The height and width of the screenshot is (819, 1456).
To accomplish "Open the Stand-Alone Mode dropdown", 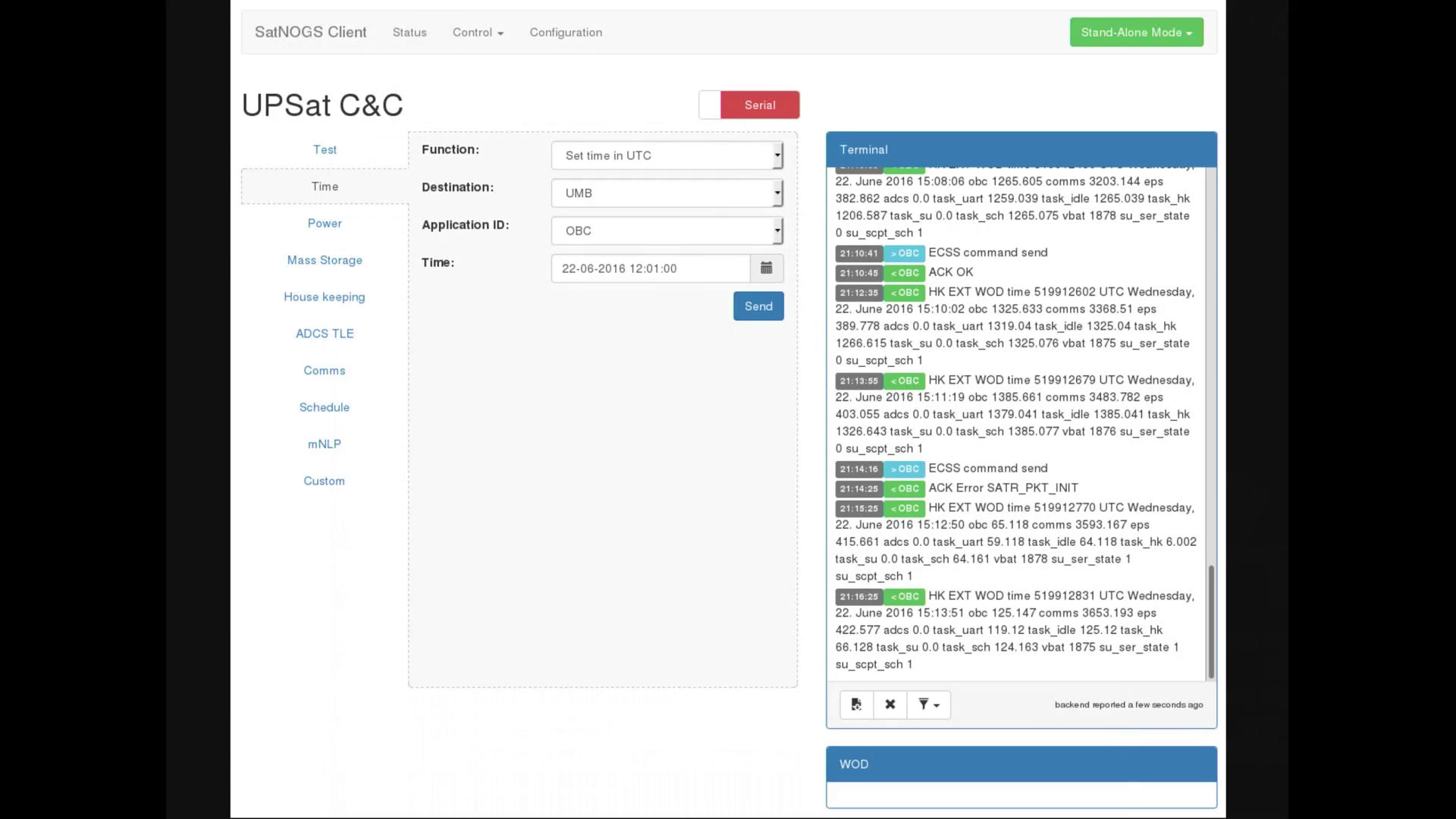I will click(x=1136, y=33).
